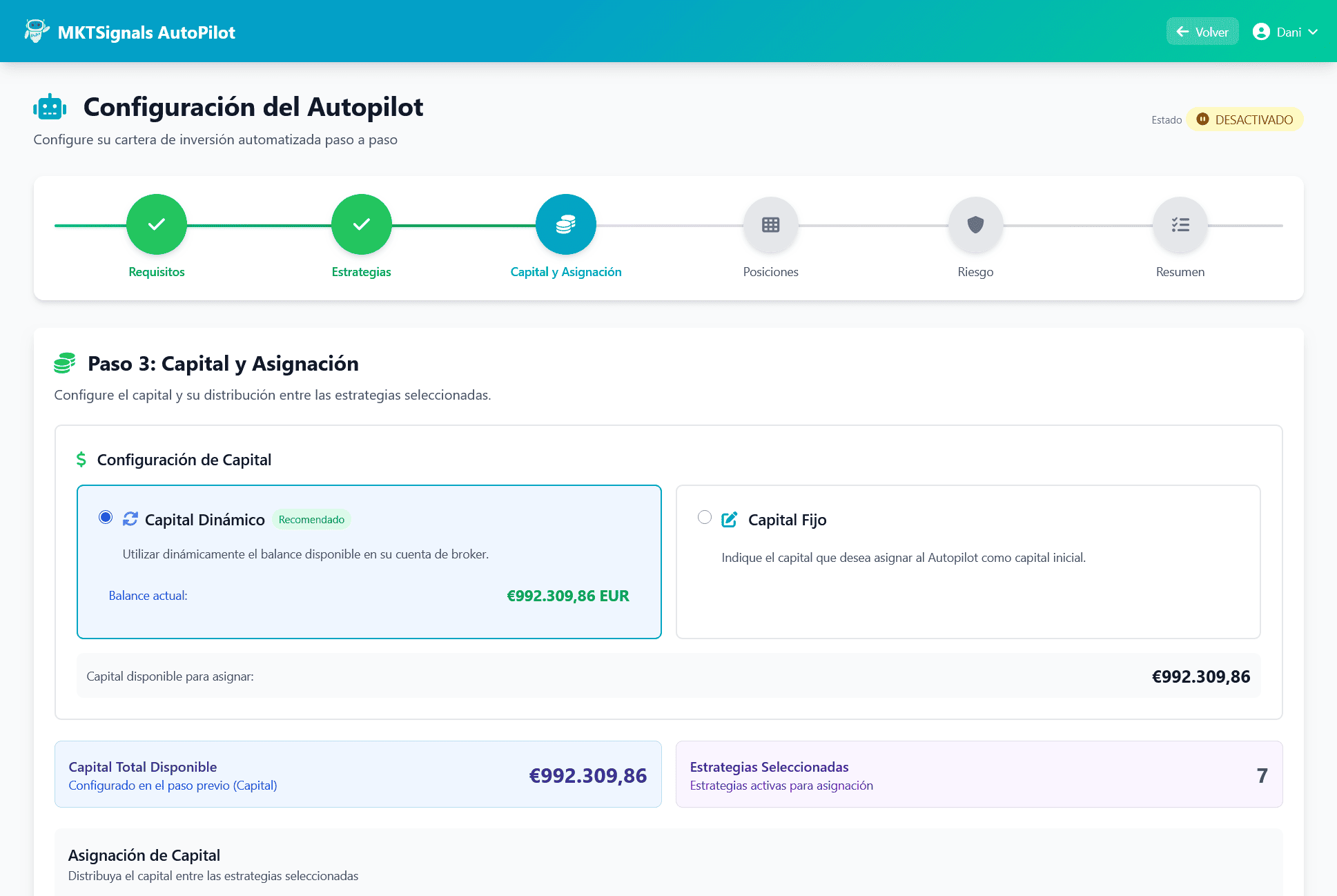Switch to the Capital y Asignación step
The width and height of the screenshot is (1337, 896).
[565, 271]
